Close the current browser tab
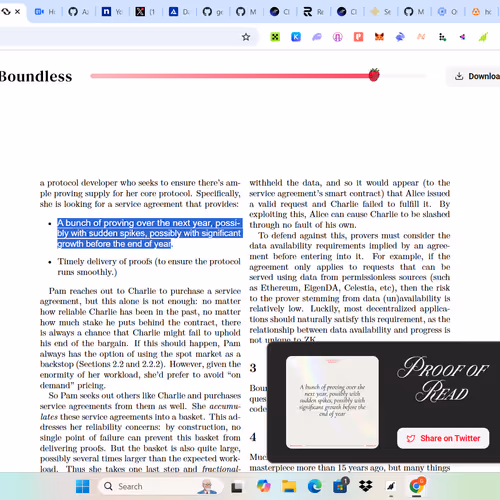Image resolution: width=500 pixels, height=500 pixels. [18, 12]
